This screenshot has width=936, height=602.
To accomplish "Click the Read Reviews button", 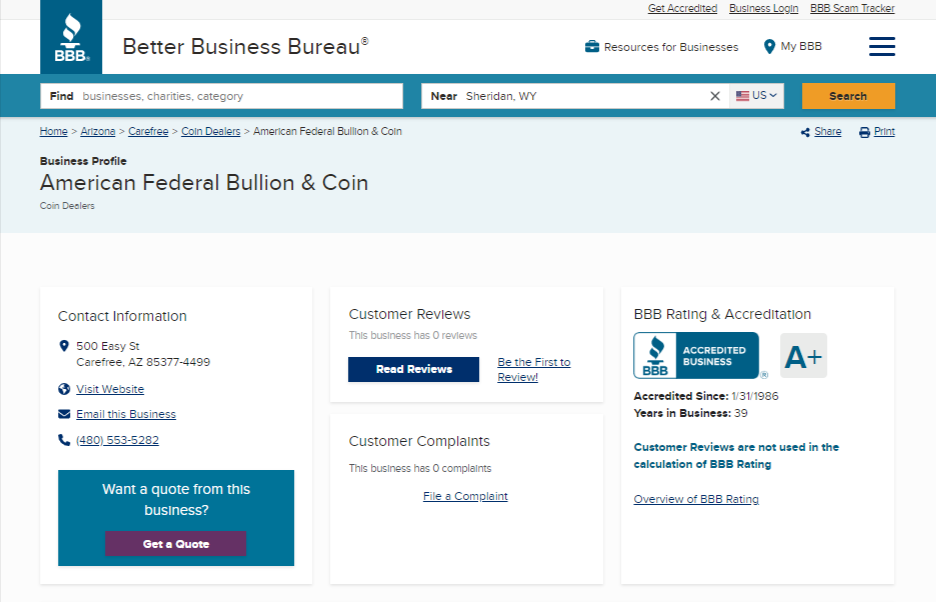I will (414, 369).
